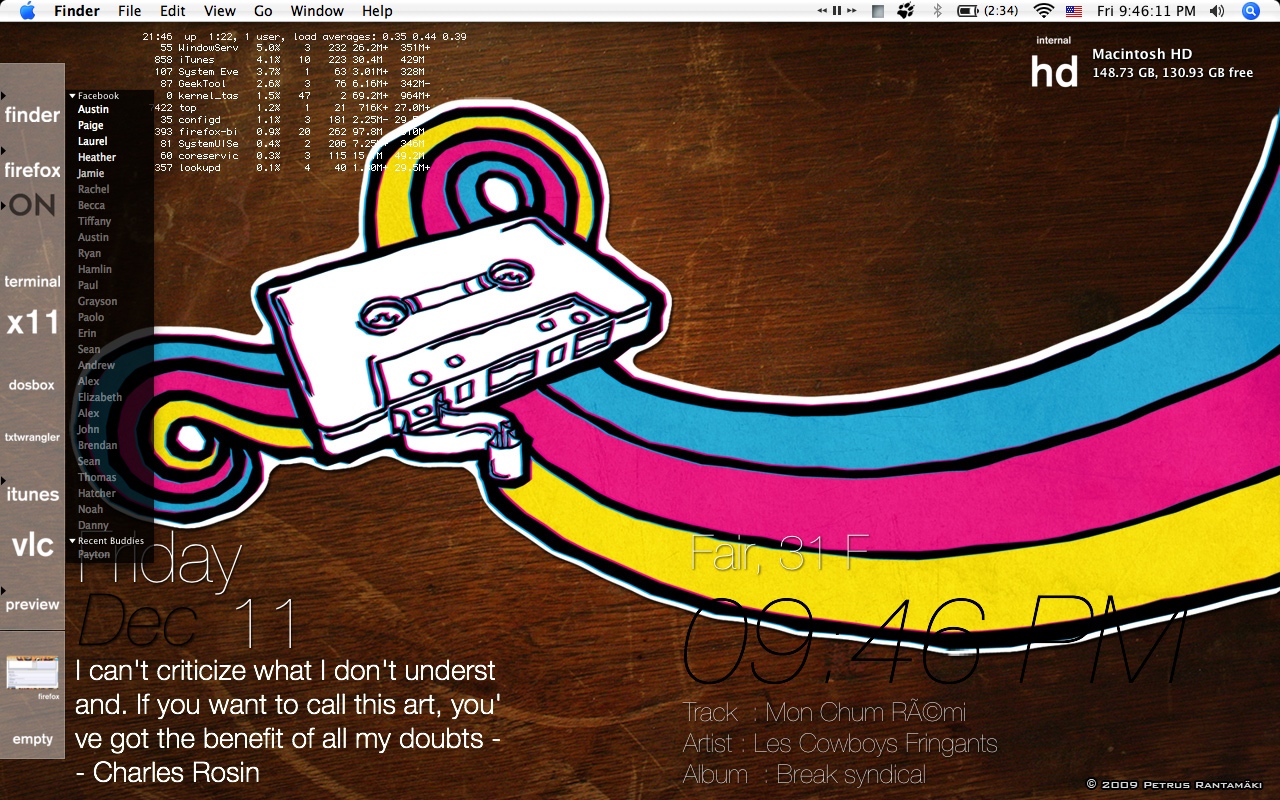Collapse the Facebook buddy group
Image resolution: width=1280 pixels, height=800 pixels.
pyautogui.click(x=73, y=96)
